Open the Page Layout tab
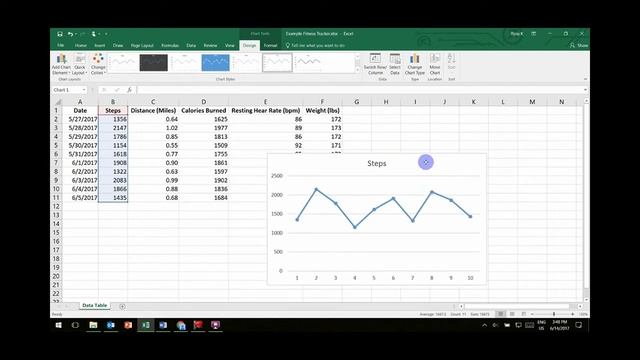Viewport: 640px width, 360px height. coord(142,45)
